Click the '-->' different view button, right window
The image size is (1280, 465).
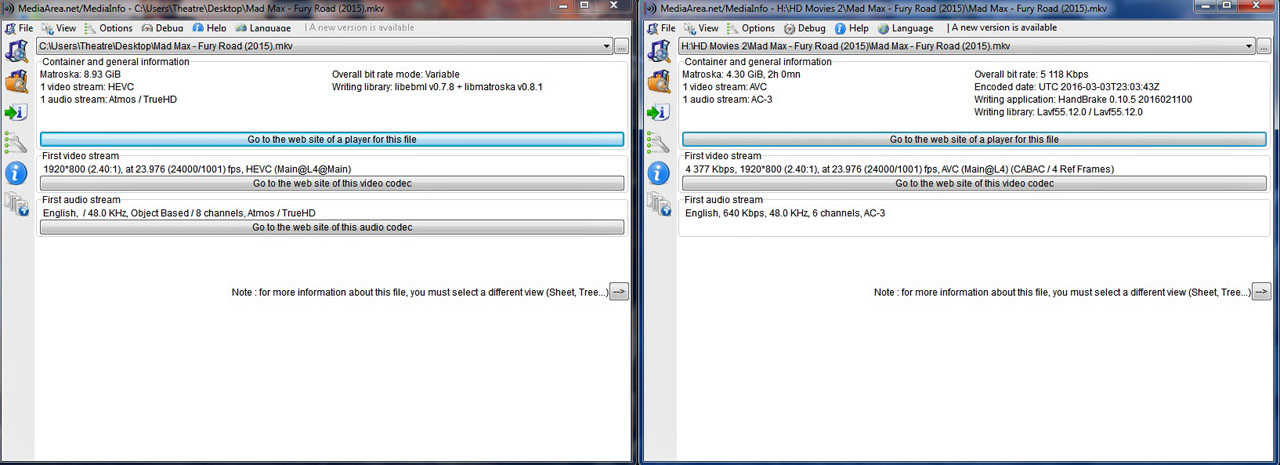point(1261,292)
